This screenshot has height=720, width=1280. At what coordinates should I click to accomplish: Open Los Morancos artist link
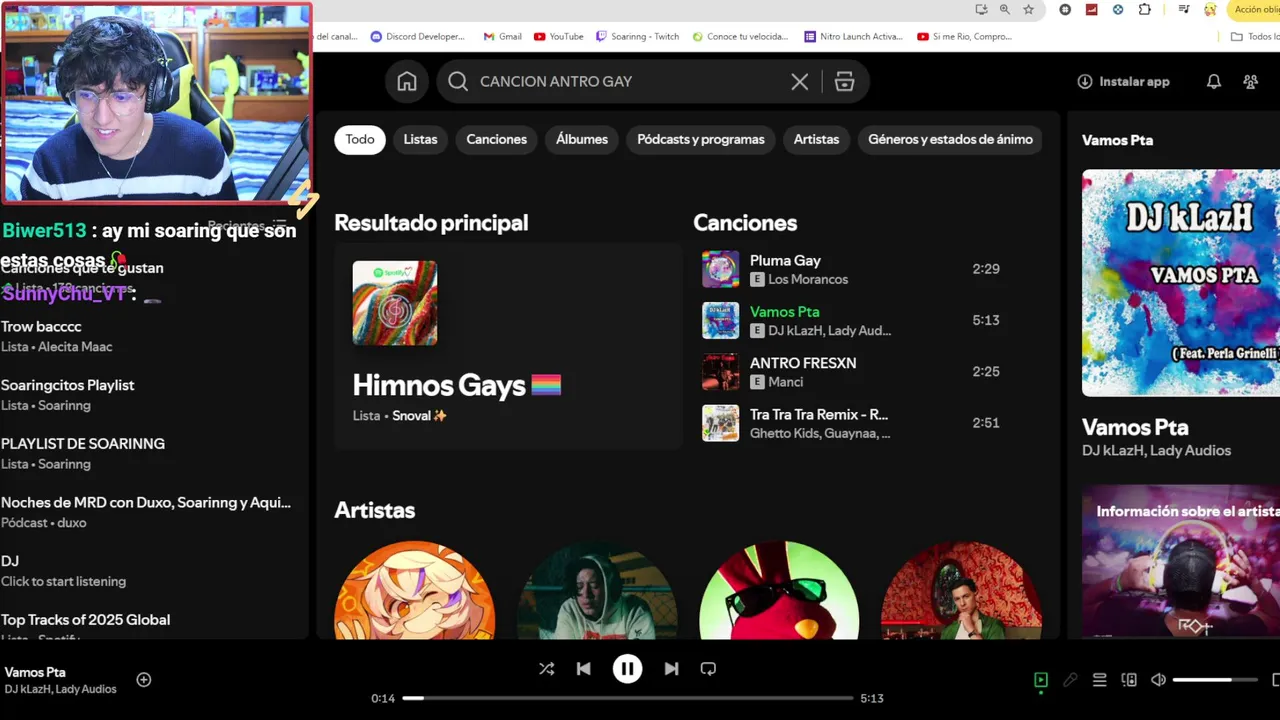(x=808, y=279)
